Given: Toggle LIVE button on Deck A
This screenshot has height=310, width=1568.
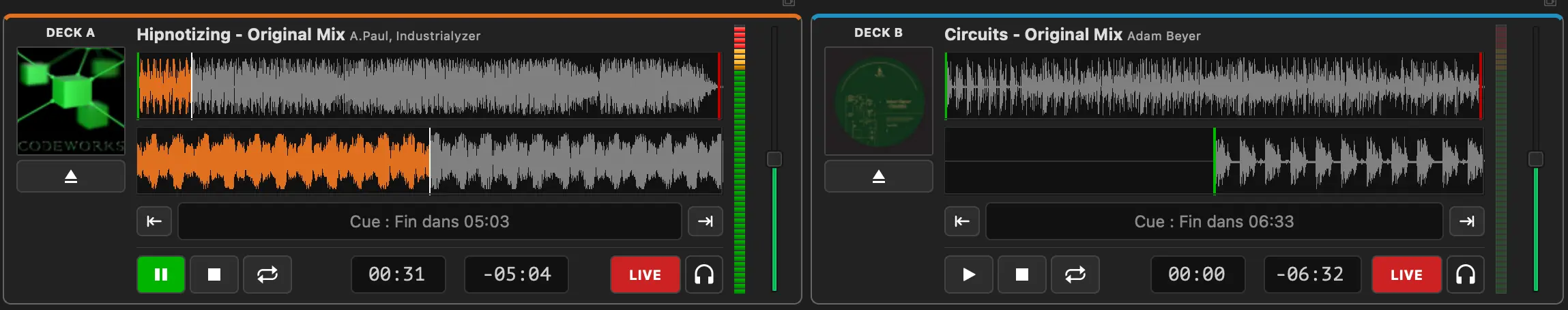Looking at the screenshot, I should [645, 274].
